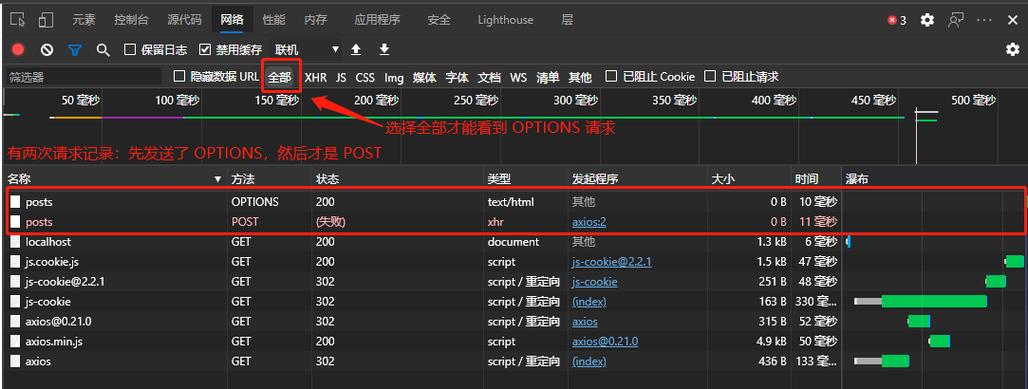Open the 性能 tab
The image size is (1028, 389).
274,20
